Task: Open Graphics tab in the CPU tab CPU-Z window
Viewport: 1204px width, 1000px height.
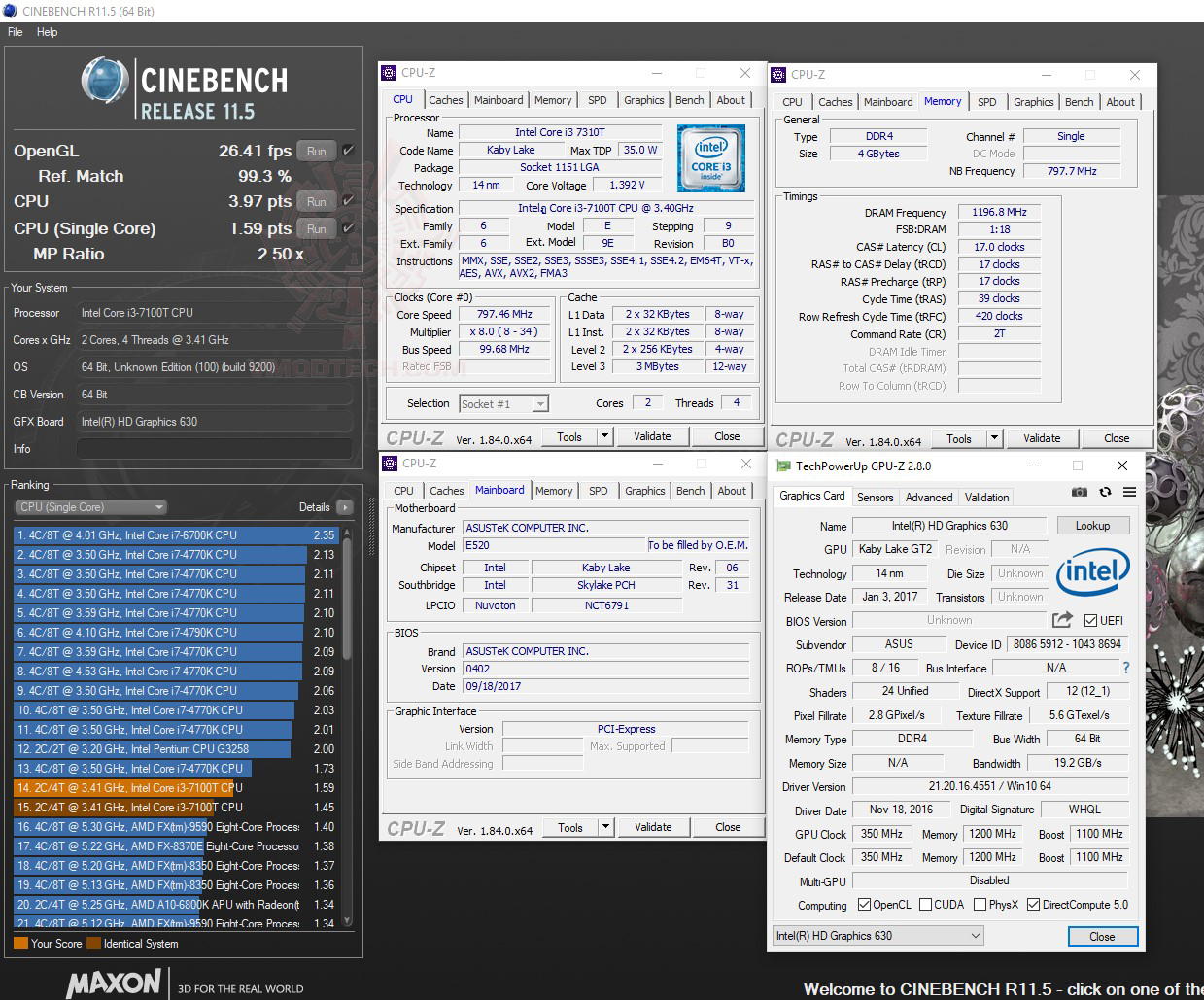Action: click(x=643, y=100)
